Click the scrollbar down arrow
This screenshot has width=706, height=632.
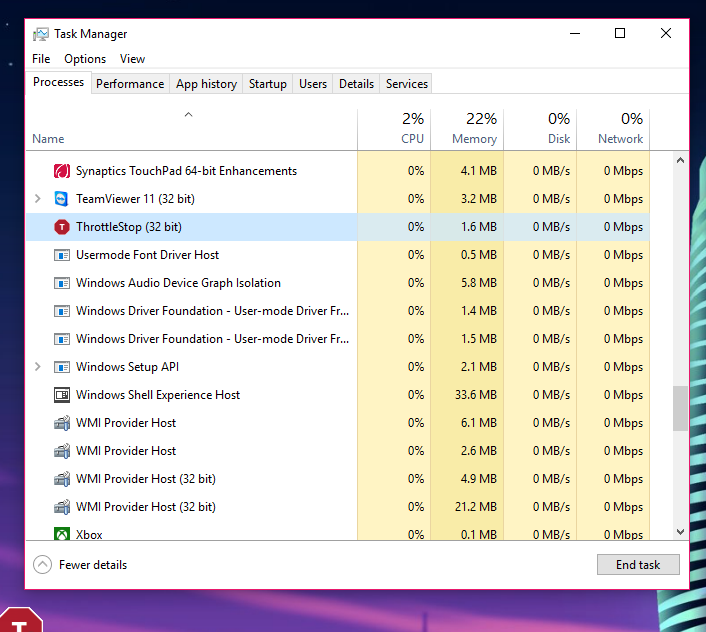pos(680,532)
